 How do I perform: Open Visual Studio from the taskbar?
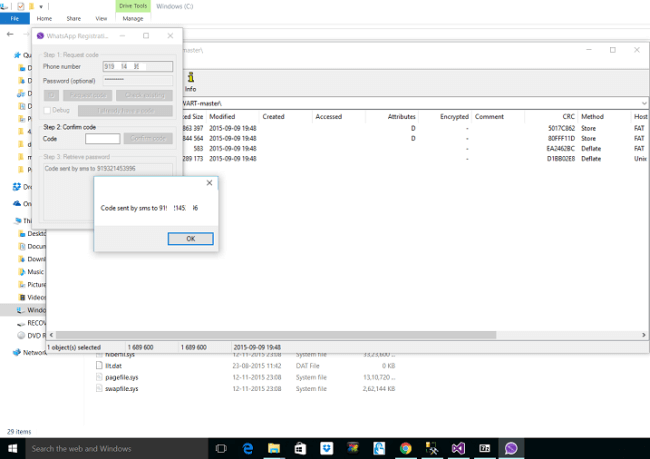[x=458, y=448]
